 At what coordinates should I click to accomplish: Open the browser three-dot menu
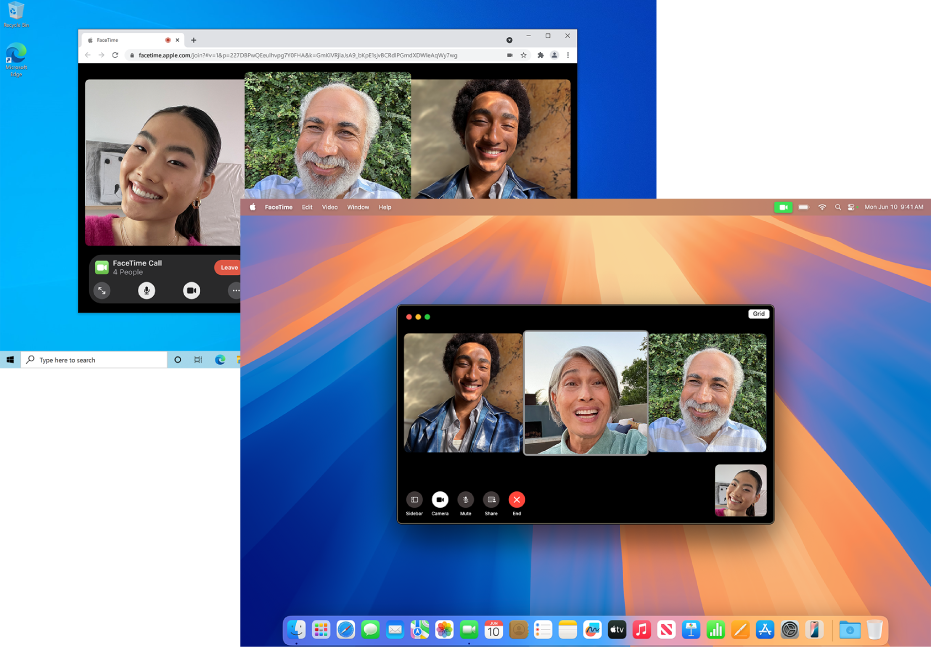click(568, 55)
